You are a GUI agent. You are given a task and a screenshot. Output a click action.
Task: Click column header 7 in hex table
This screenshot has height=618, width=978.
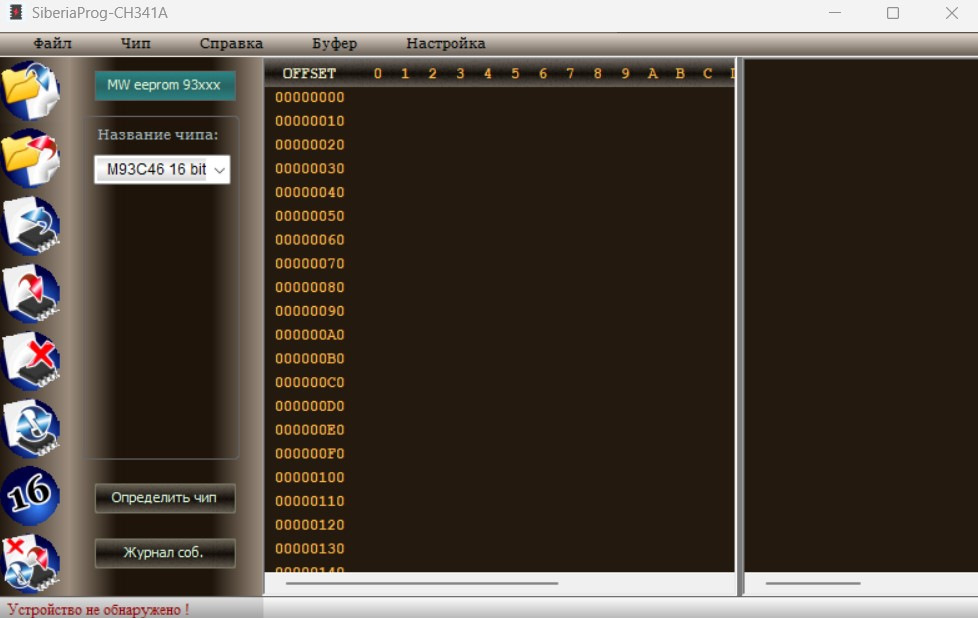[x=570, y=74]
